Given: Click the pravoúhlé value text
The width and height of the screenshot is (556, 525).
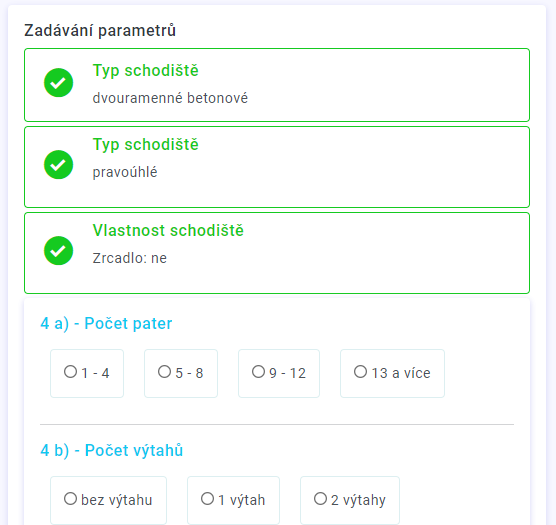Looking at the screenshot, I should 125,172.
